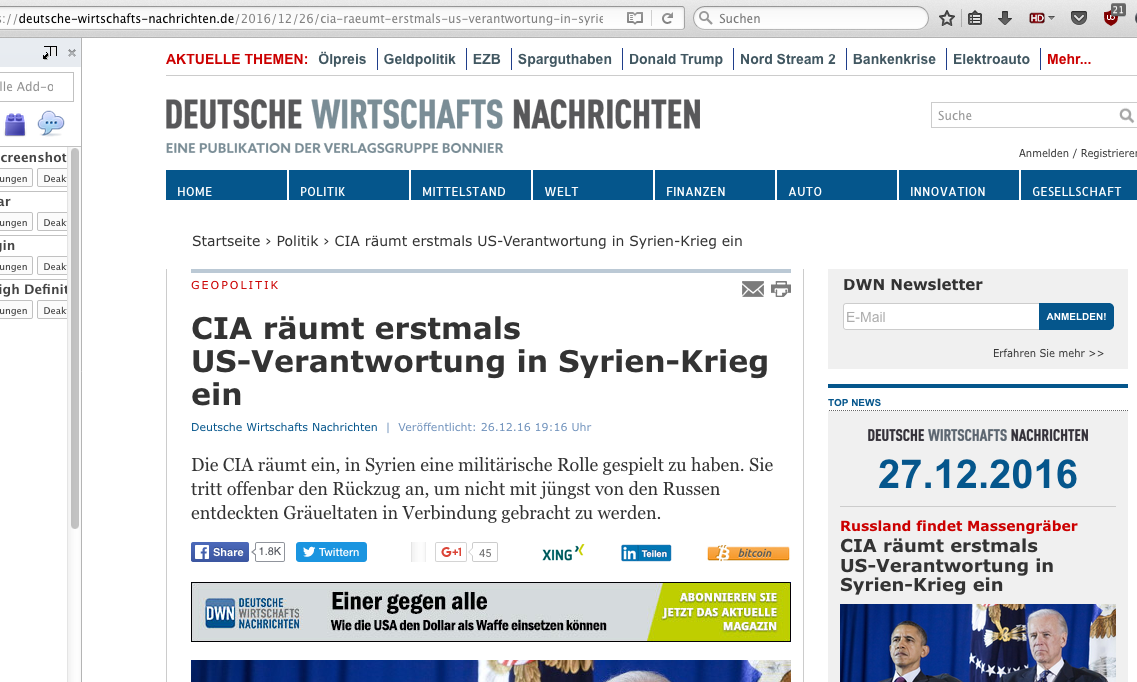Open the Donald Trump topic link
The image size is (1137, 682).
[676, 59]
